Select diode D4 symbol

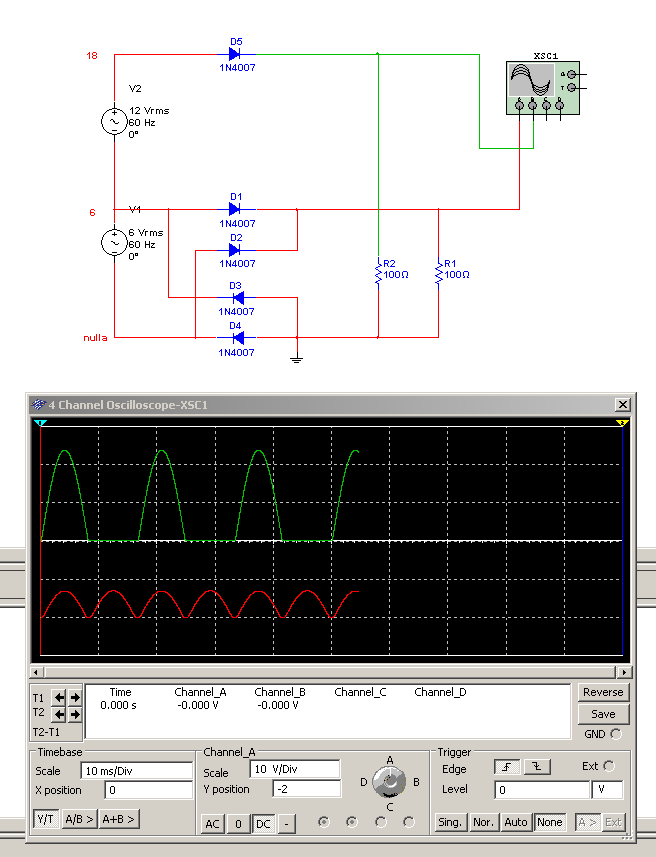click(x=237, y=337)
